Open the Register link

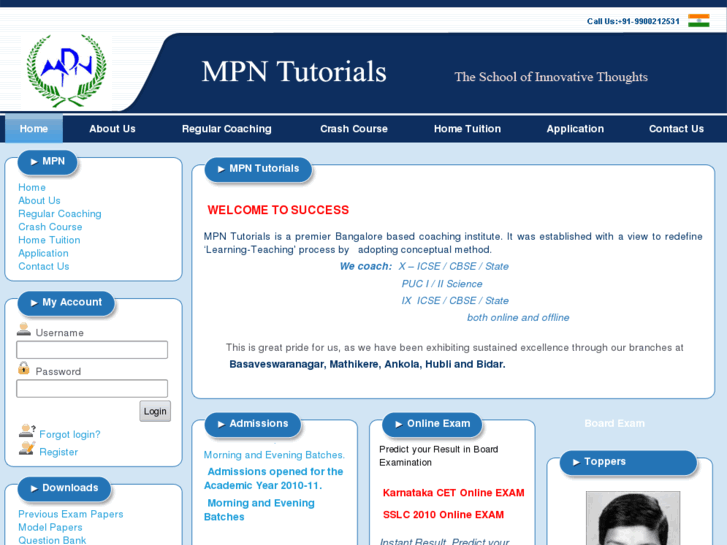58,452
